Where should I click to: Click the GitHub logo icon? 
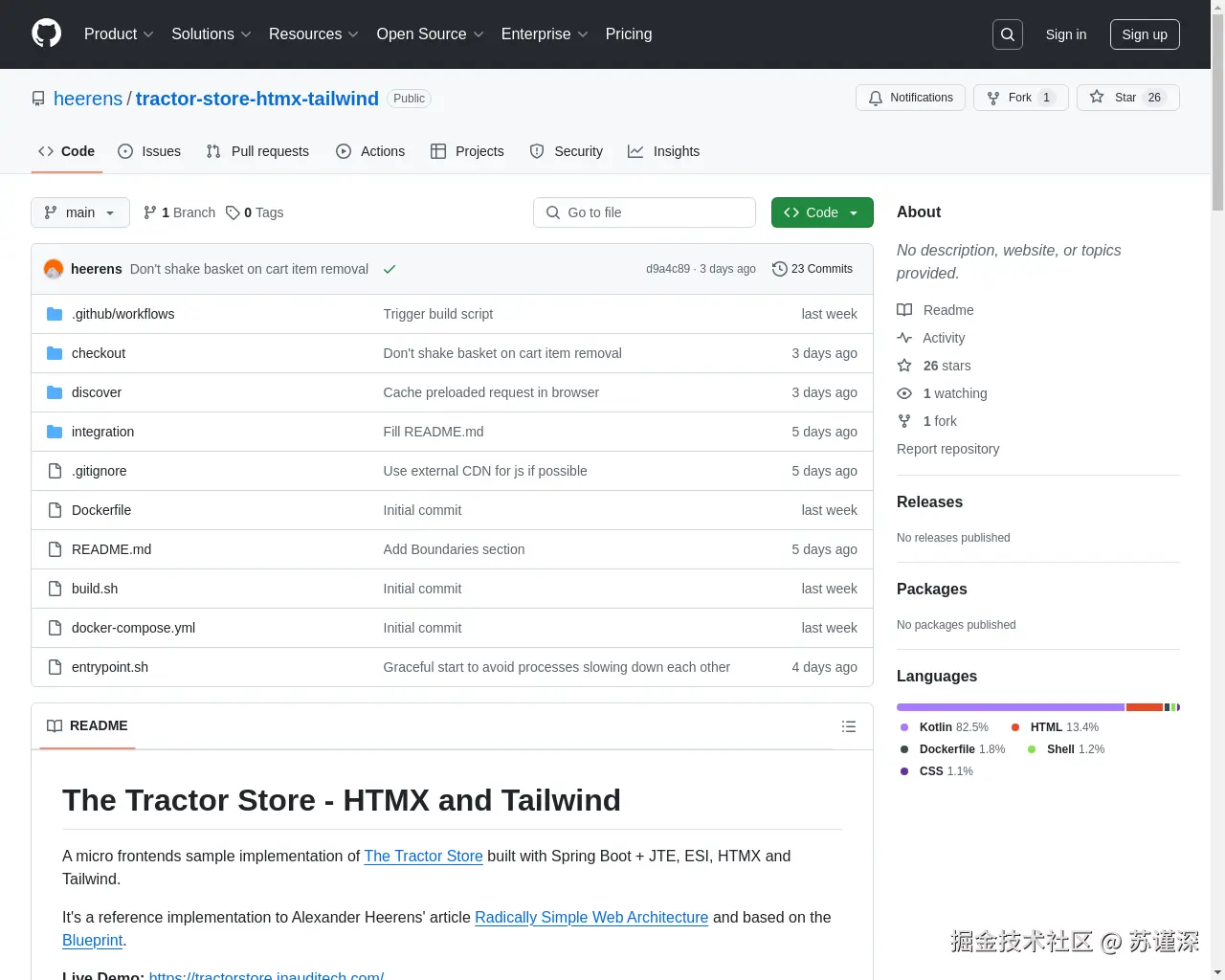46,33
